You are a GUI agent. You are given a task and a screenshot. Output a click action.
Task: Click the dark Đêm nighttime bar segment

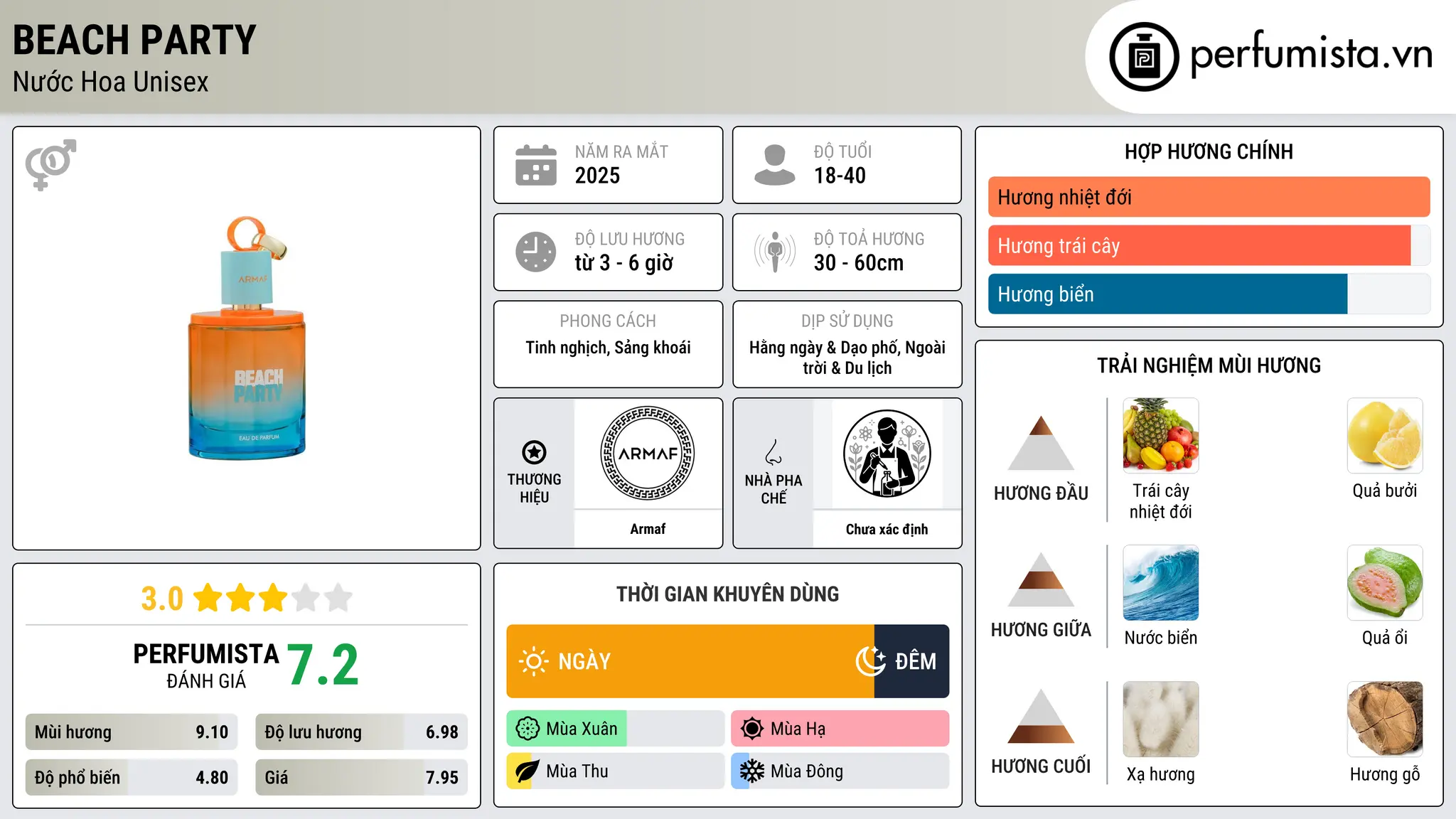[911, 661]
